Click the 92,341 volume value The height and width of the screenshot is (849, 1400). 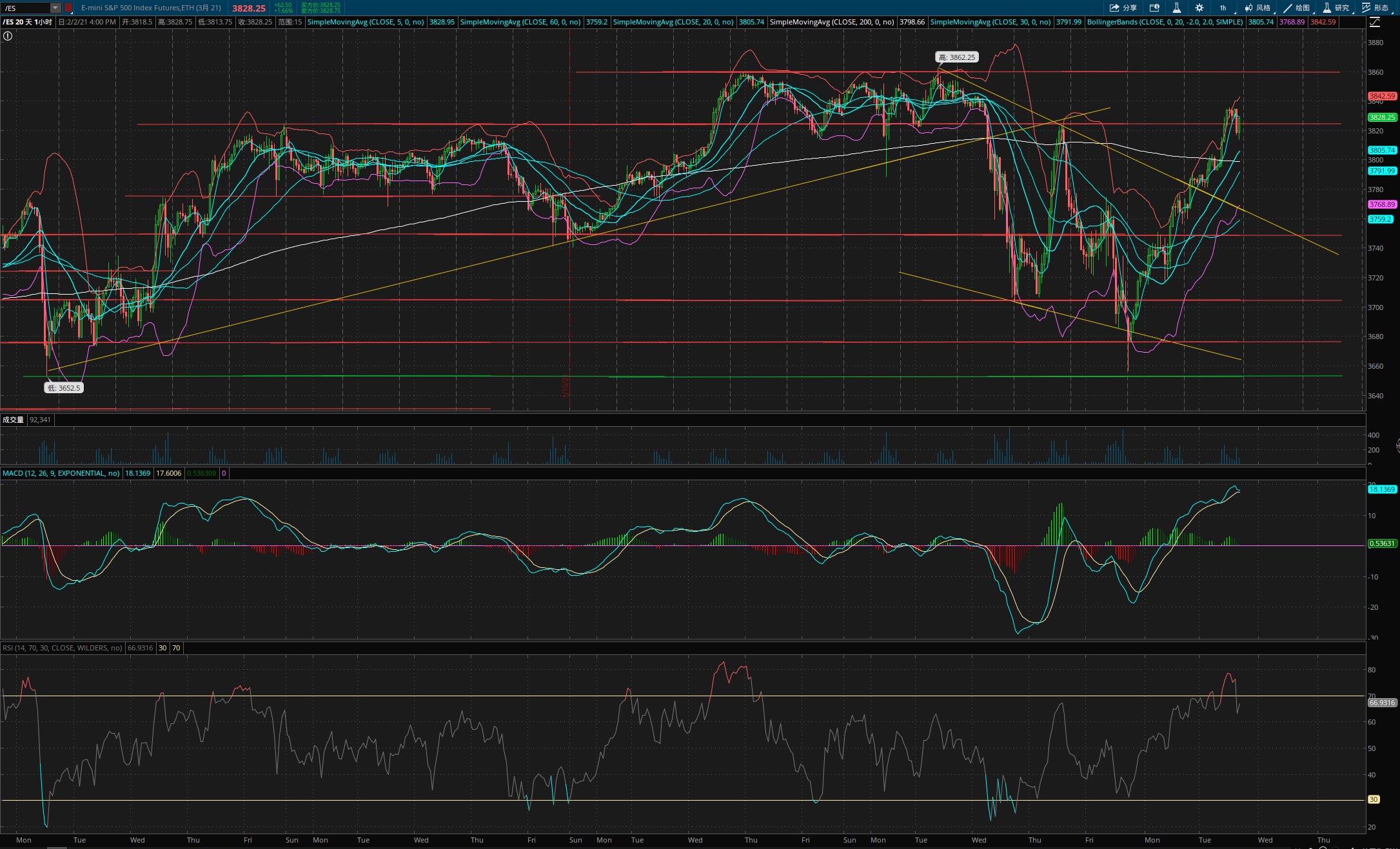click(x=41, y=420)
